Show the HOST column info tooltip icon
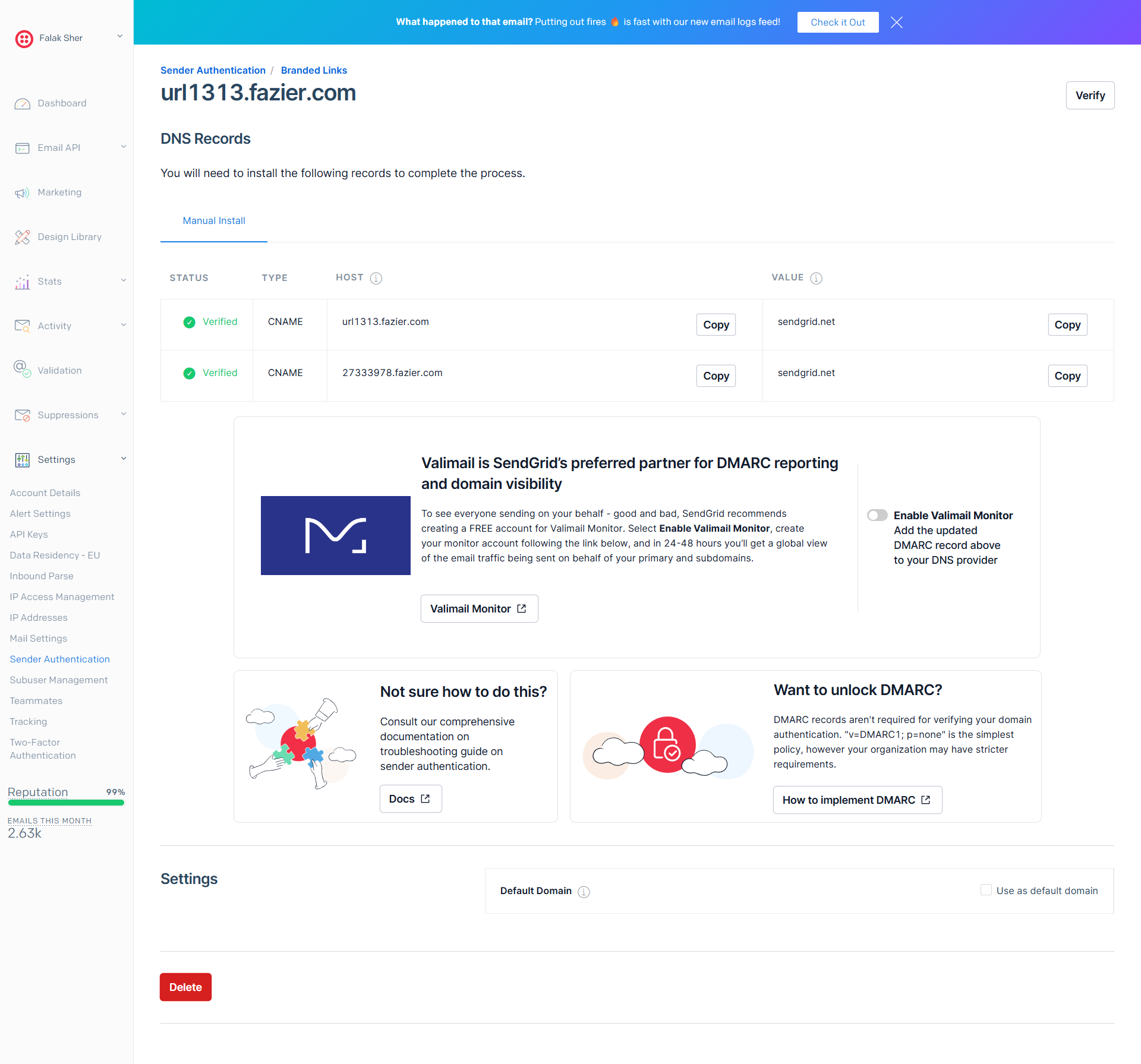 click(x=376, y=278)
